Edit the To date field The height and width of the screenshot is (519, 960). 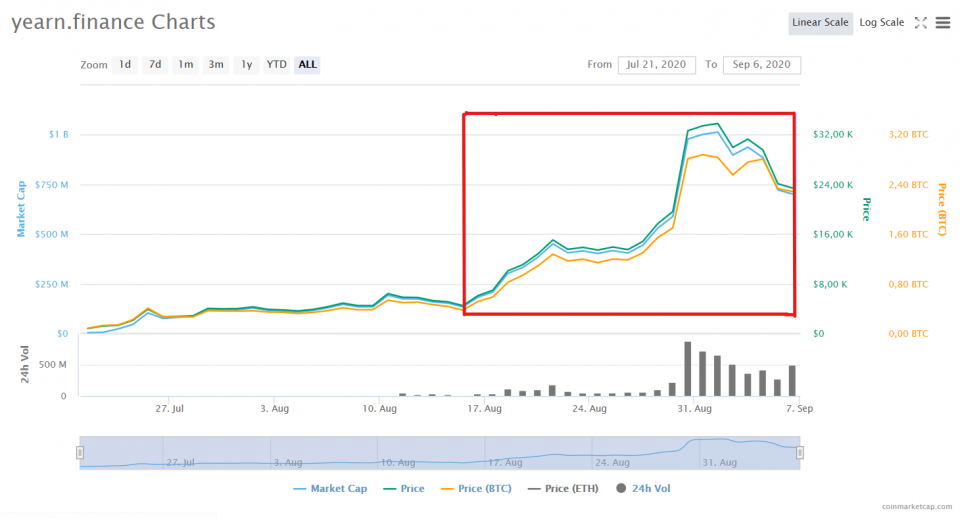pyautogui.click(x=762, y=65)
